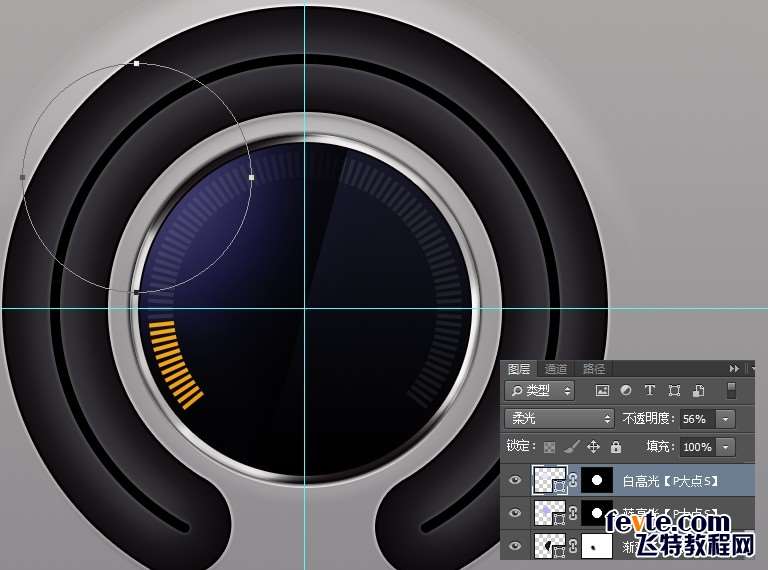Open the 不透明度 opacity slider arrow
The width and height of the screenshot is (768, 570).
pyautogui.click(x=725, y=419)
